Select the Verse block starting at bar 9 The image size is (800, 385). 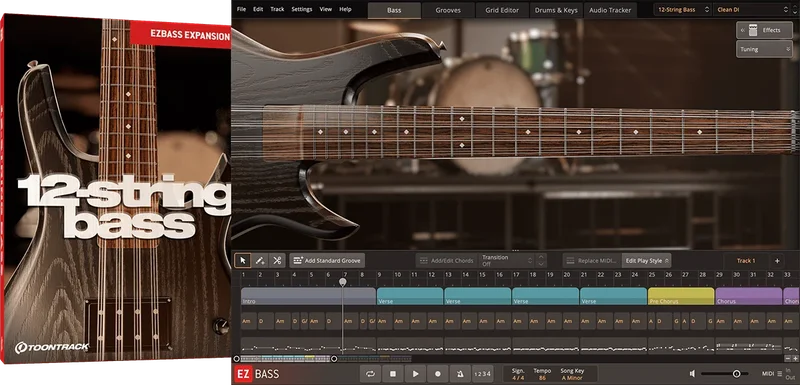410,296
